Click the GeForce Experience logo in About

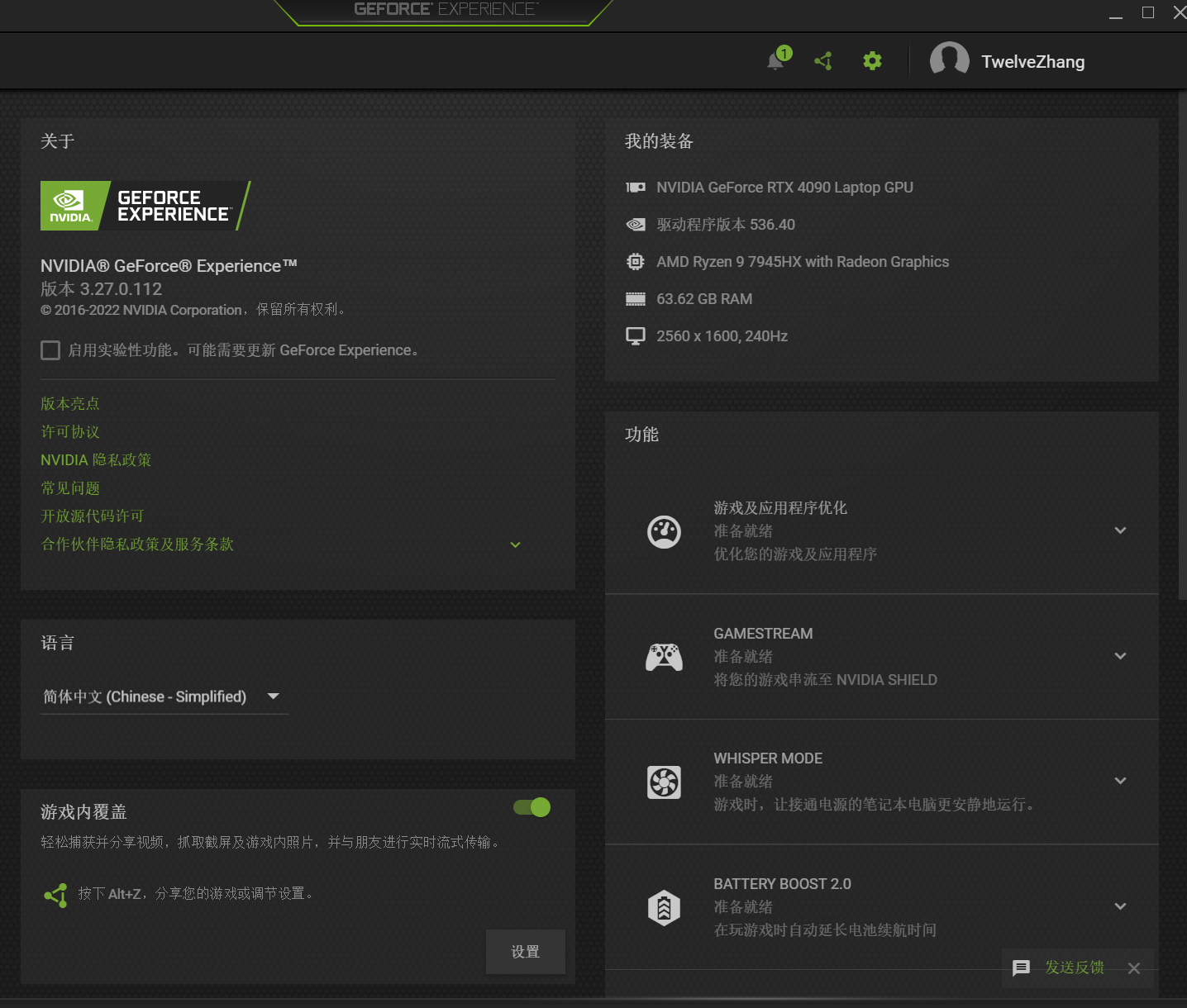click(145, 206)
